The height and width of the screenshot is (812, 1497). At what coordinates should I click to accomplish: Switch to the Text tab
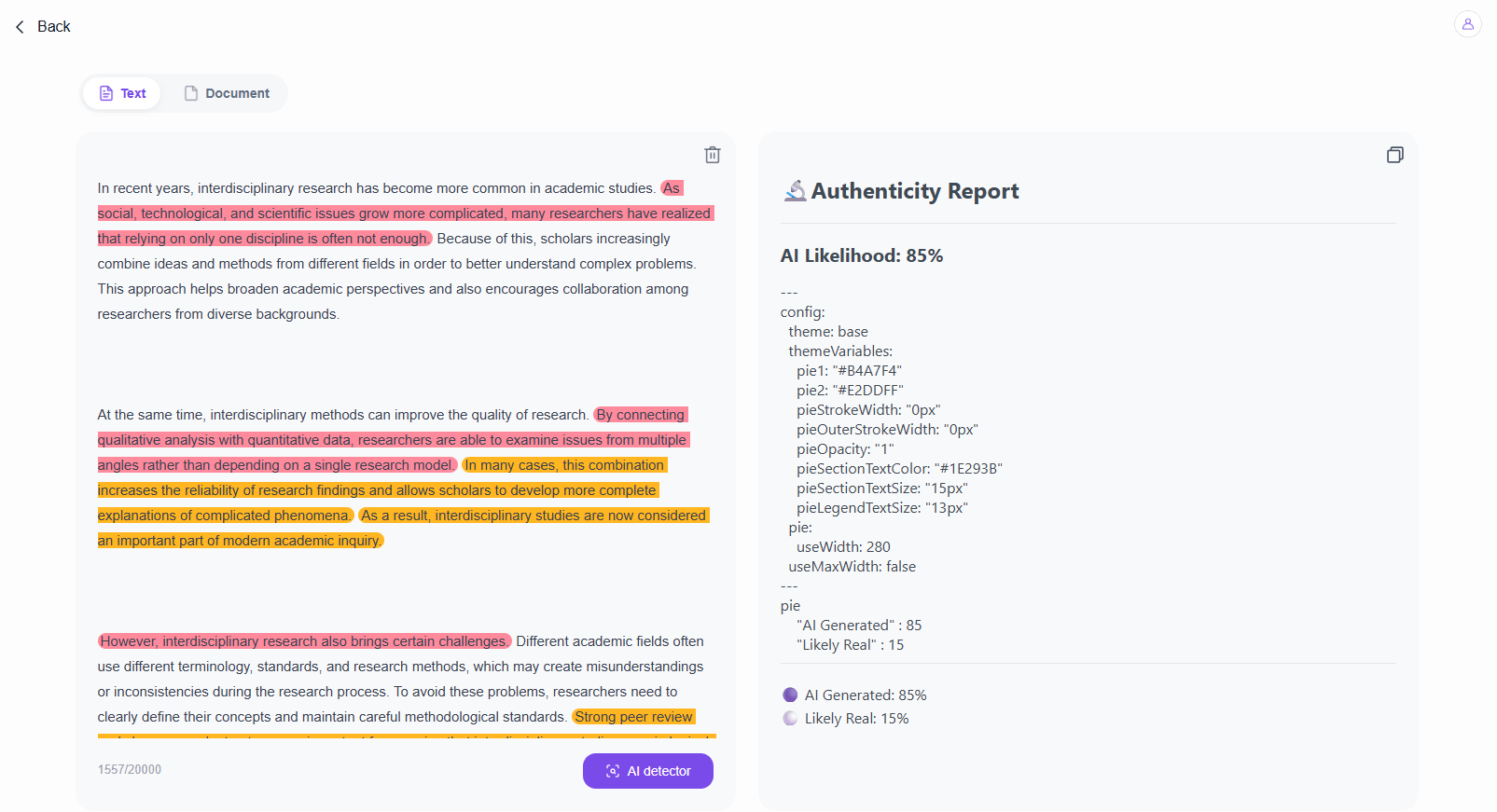coord(122,93)
